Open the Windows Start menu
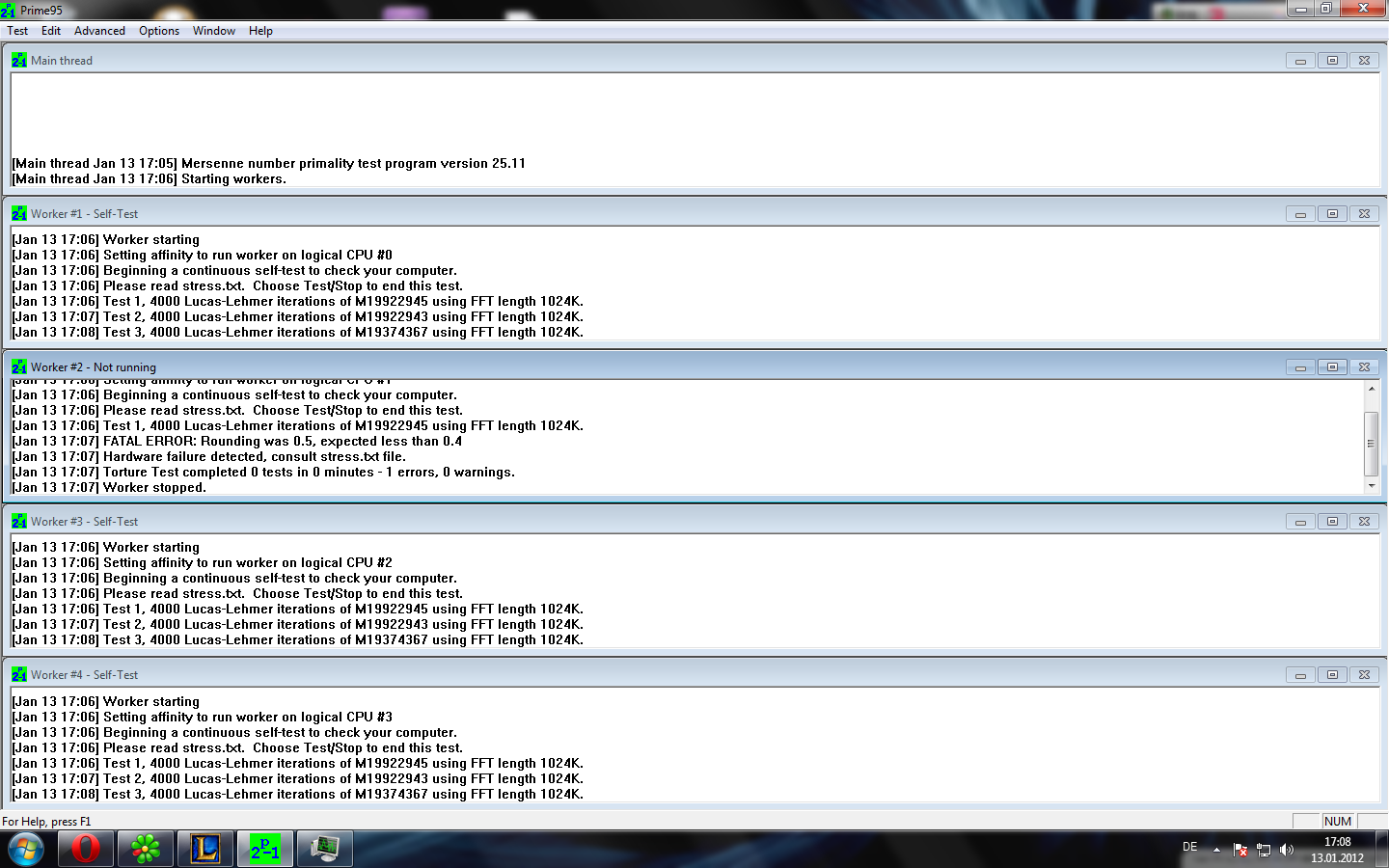Viewport: 1389px width, 868px height. [26, 850]
